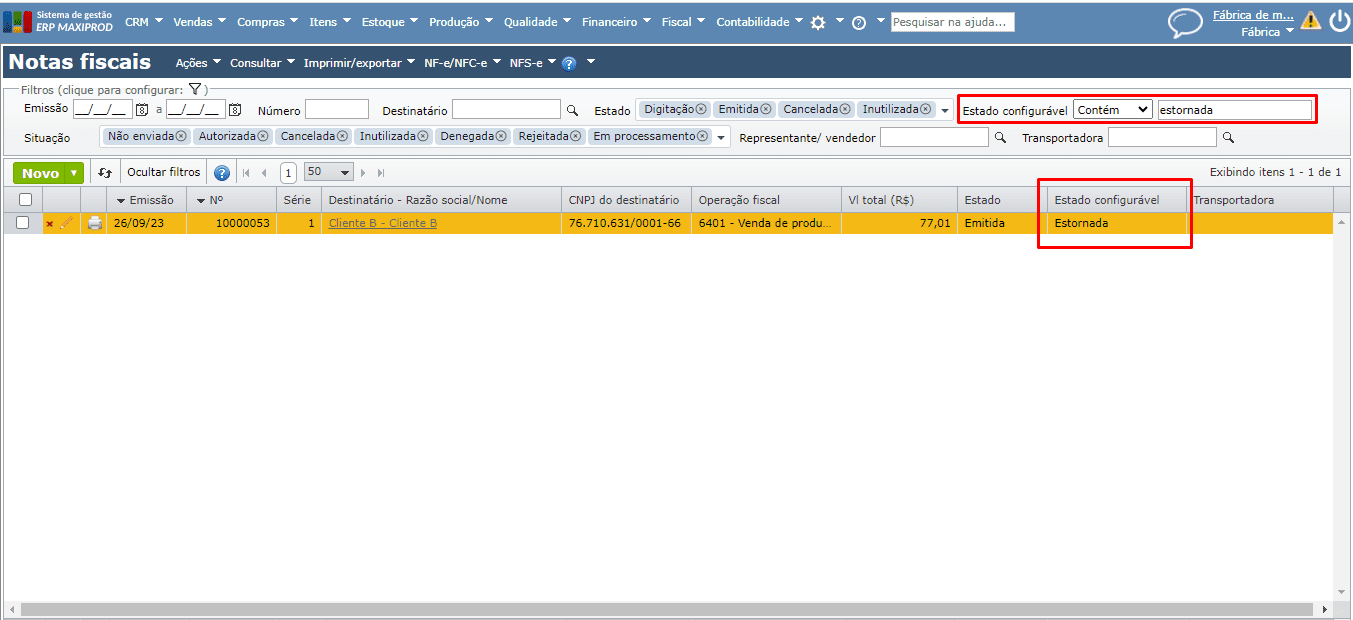Expand the arrow next to settings gear
The image size is (1353, 620).
(x=840, y=20)
